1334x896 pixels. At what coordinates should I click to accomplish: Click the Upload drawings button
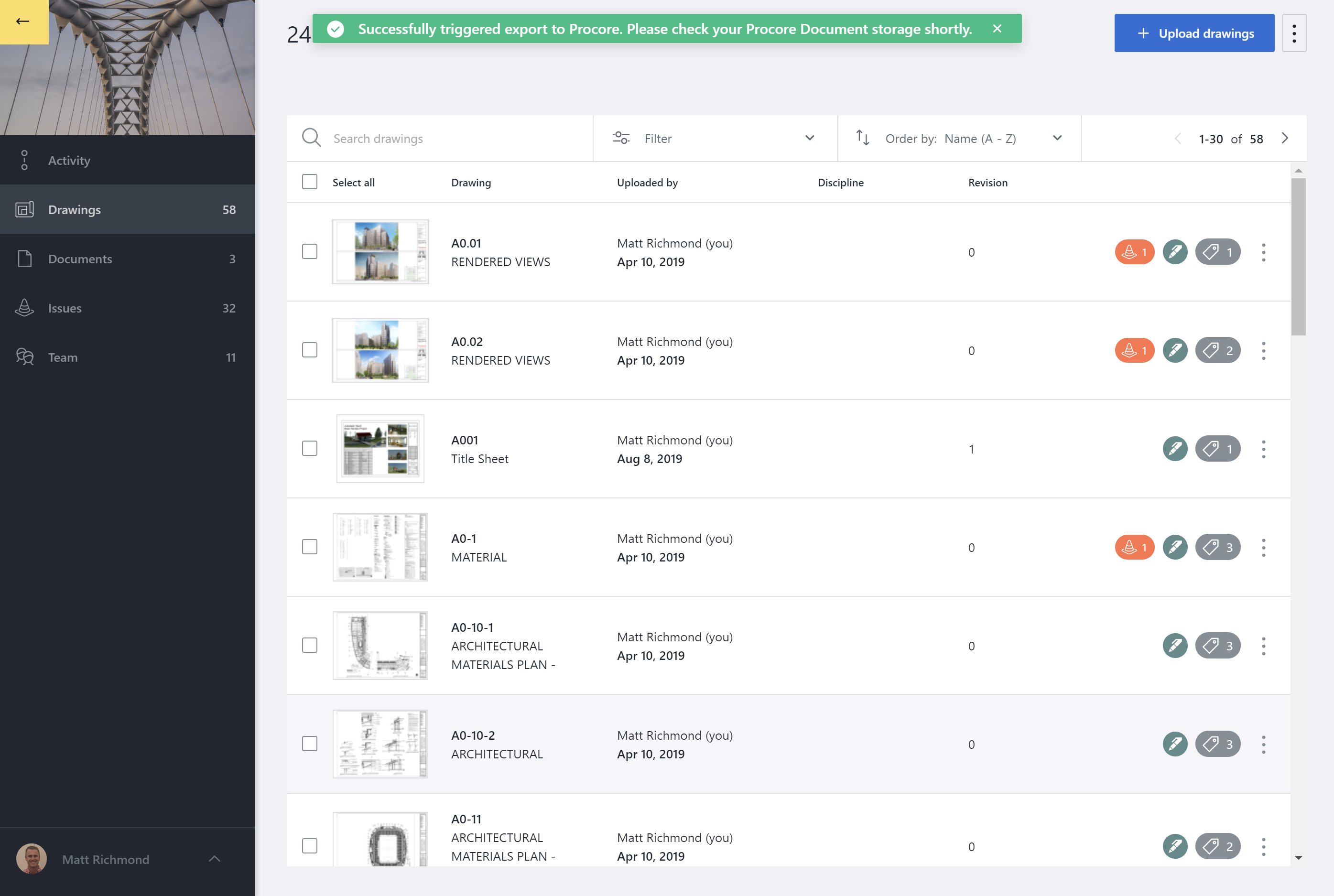click(1193, 33)
